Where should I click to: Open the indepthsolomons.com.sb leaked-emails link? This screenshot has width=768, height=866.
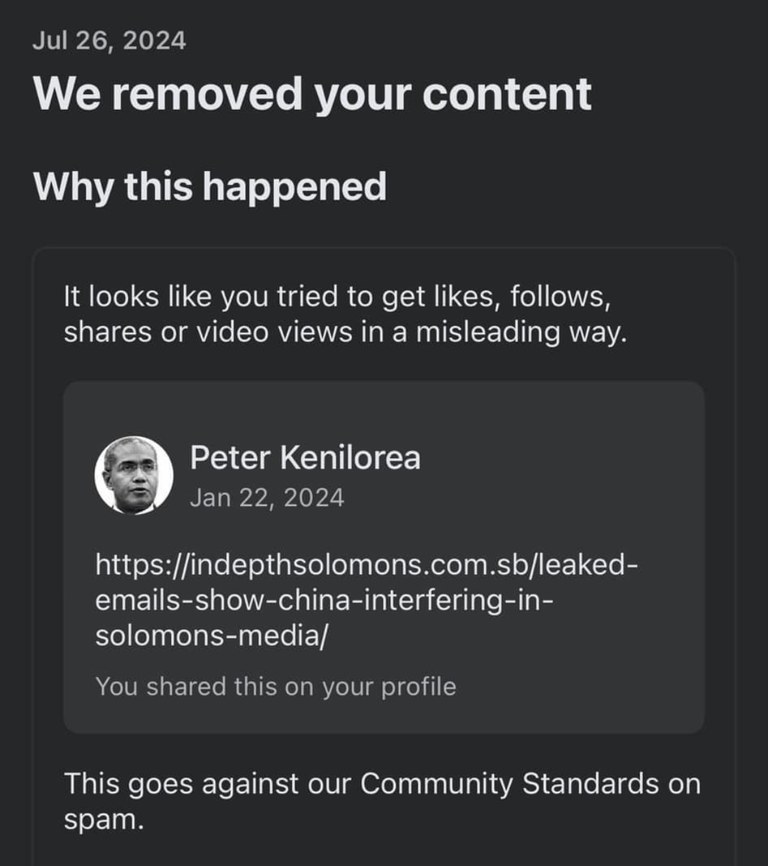click(367, 600)
